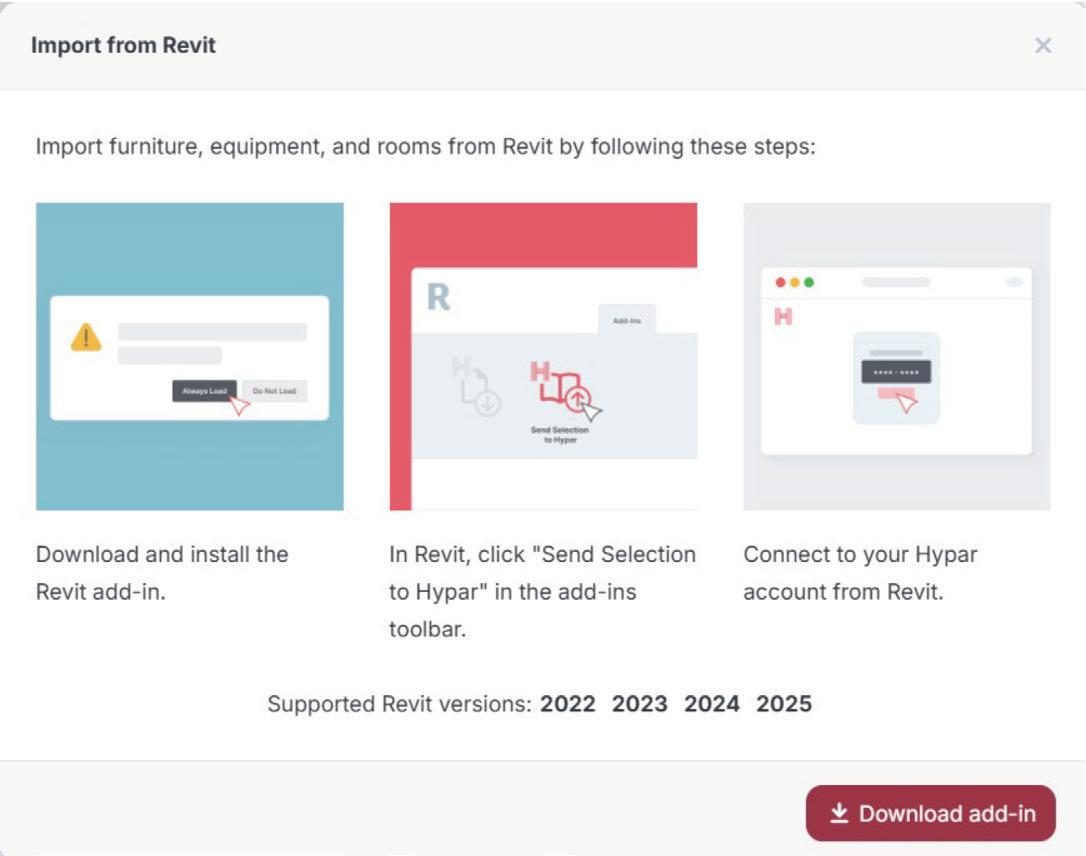Click the 2022 version label
The width and height of the screenshot is (1086, 856).
tap(568, 704)
